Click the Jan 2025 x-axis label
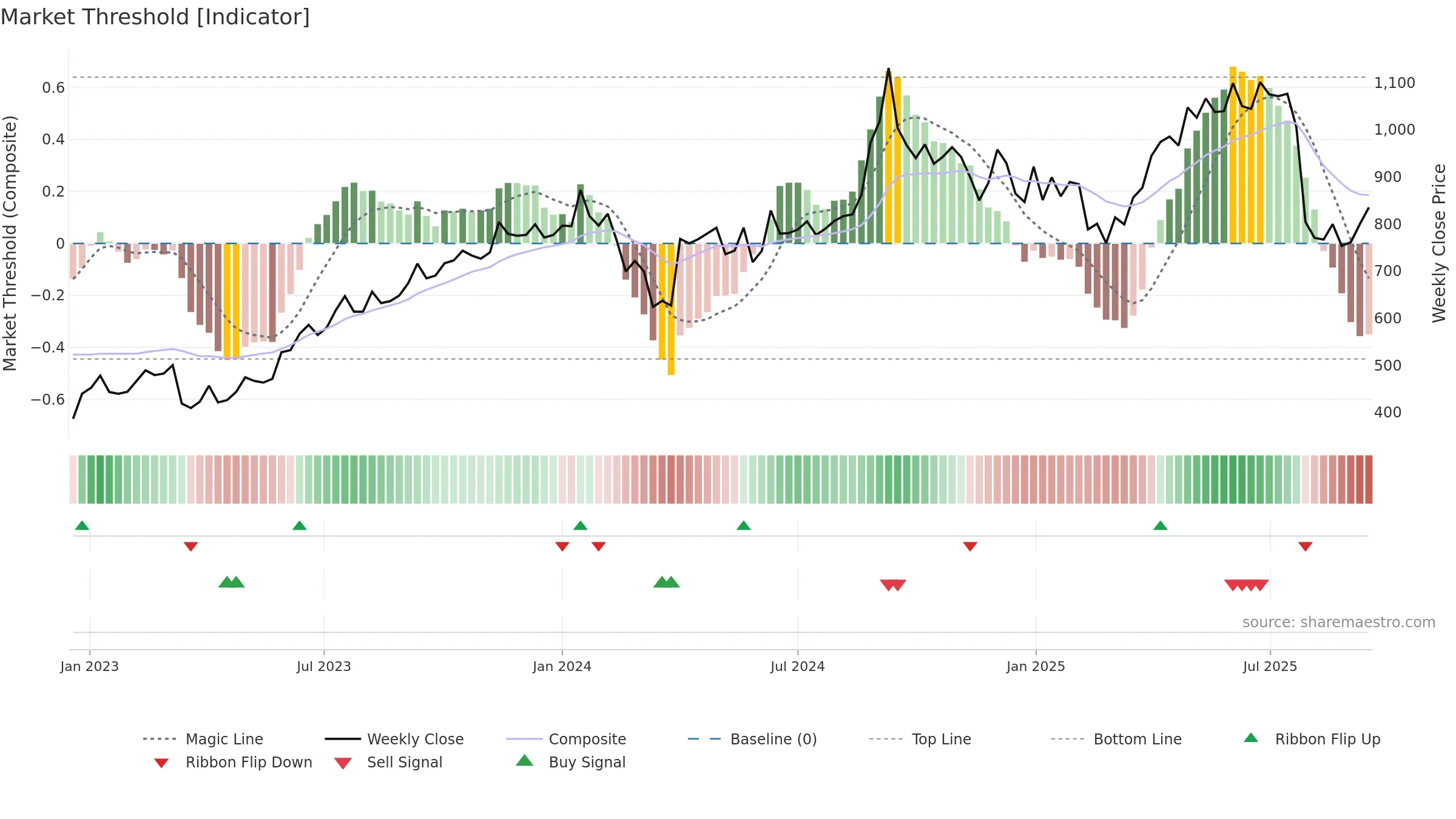This screenshot has height=819, width=1456. coord(1036,666)
